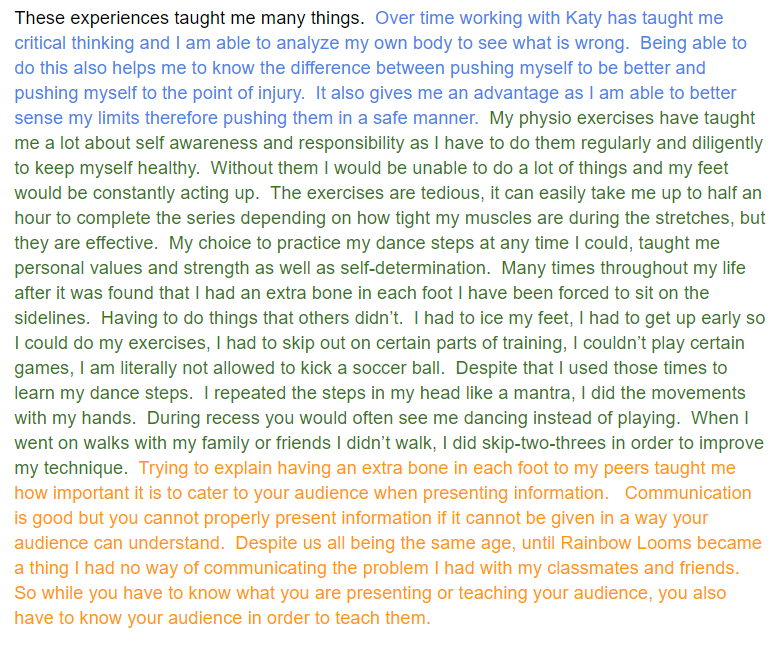Click the words 'critical thinking' in blue text
The height and width of the screenshot is (647, 778).
(74, 43)
